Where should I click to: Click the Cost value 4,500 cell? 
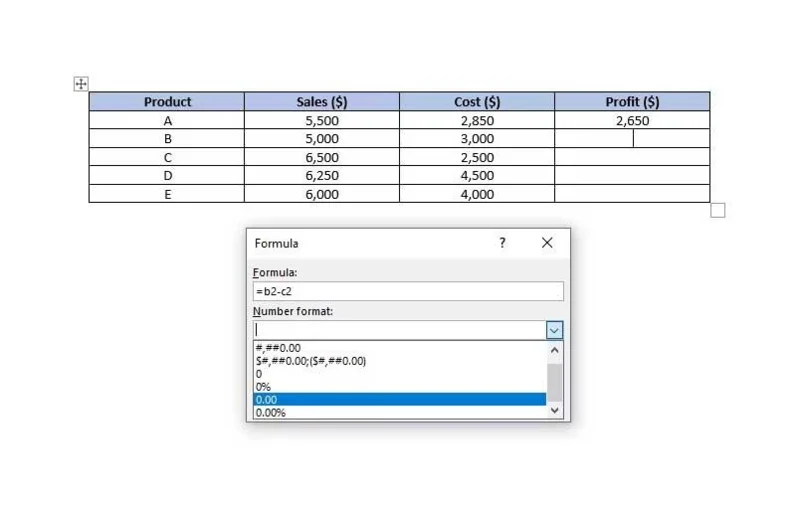pyautogui.click(x=477, y=175)
